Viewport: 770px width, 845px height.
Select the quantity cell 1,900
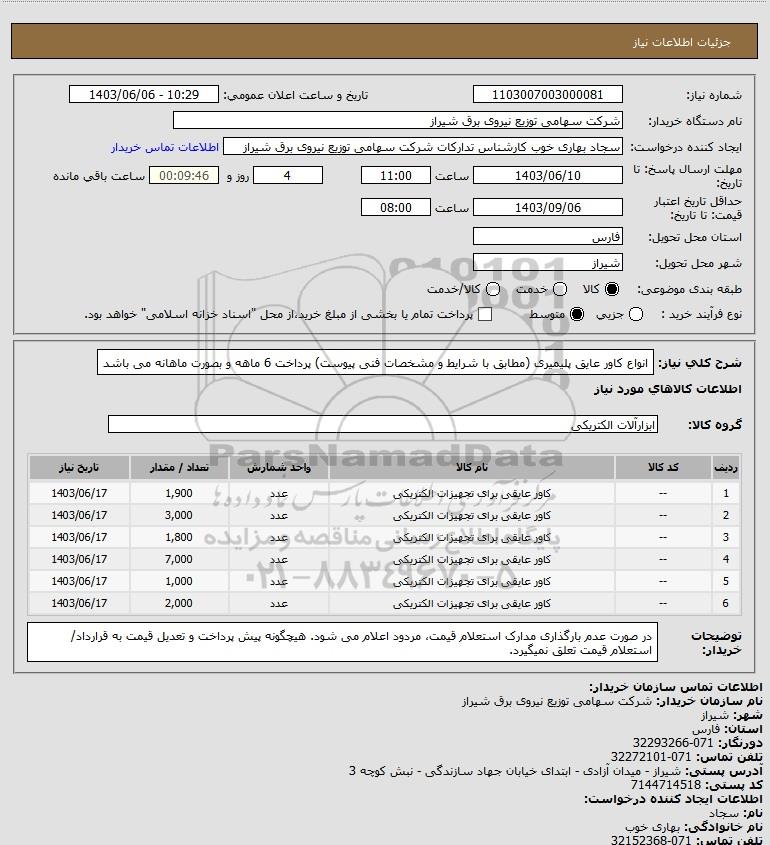[x=179, y=493]
